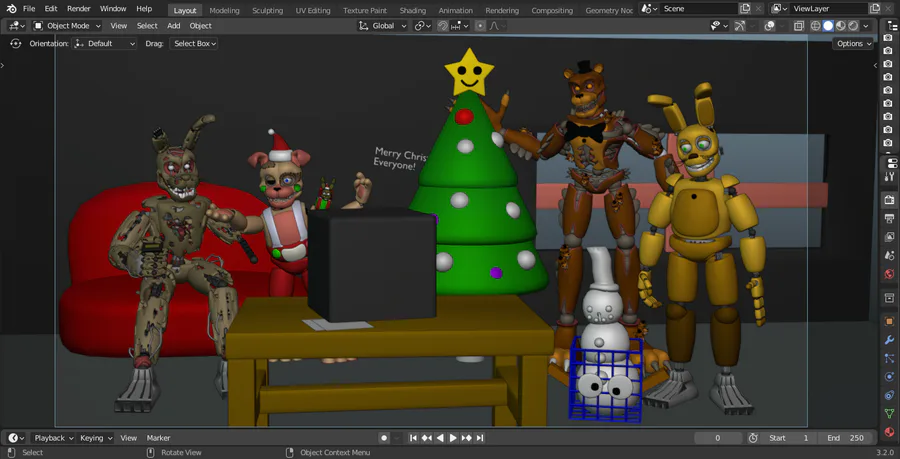The image size is (900, 459).
Task: Open selectability and visibility dropdown
Action: [x=719, y=26]
